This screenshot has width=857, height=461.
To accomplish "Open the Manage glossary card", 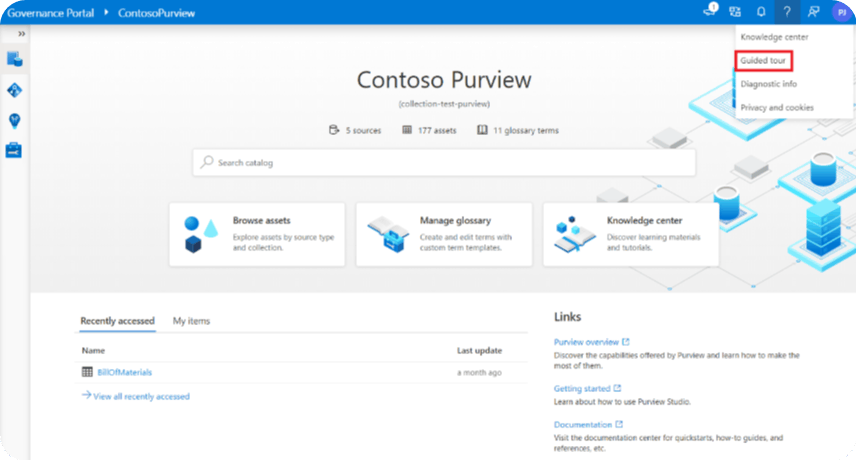I will tap(444, 235).
